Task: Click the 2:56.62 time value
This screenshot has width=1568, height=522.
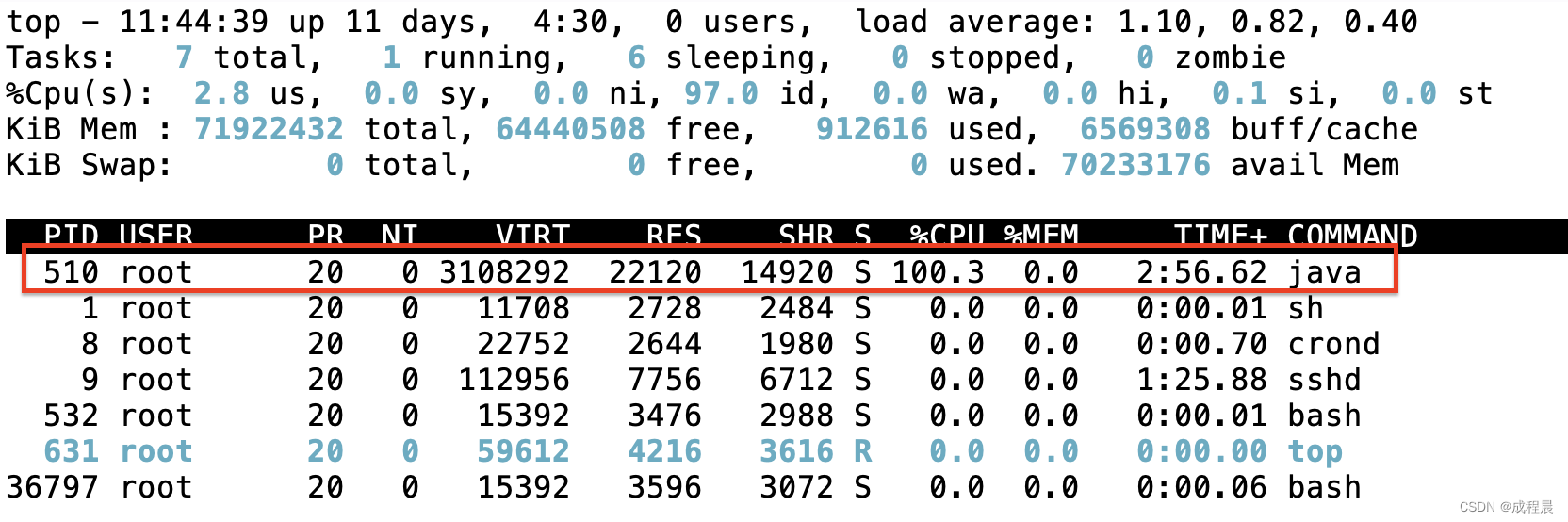Action: tap(1201, 272)
